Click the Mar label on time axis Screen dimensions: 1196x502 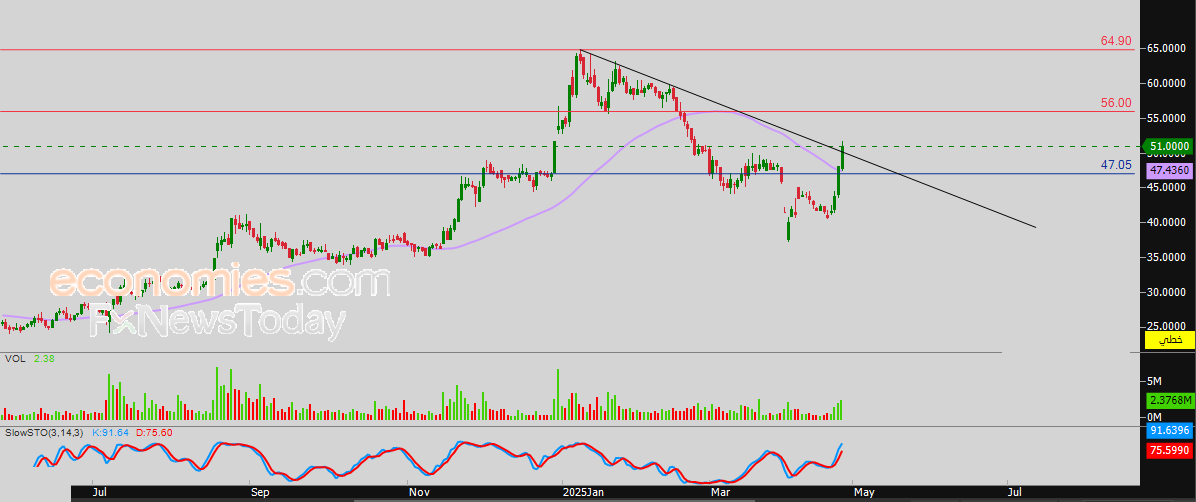point(723,493)
